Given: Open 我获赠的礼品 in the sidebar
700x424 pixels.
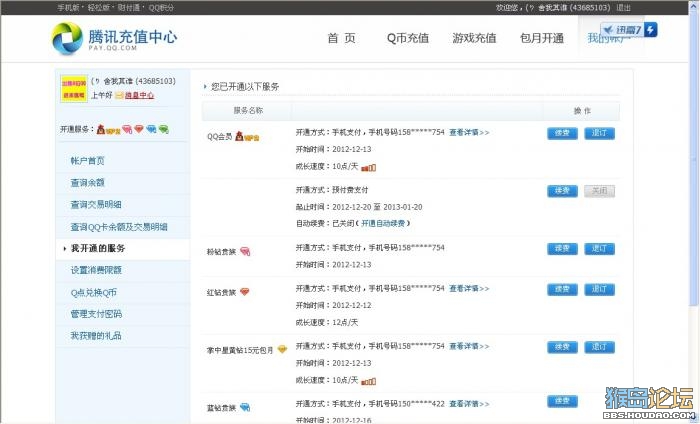Looking at the screenshot, I should click(96, 335).
